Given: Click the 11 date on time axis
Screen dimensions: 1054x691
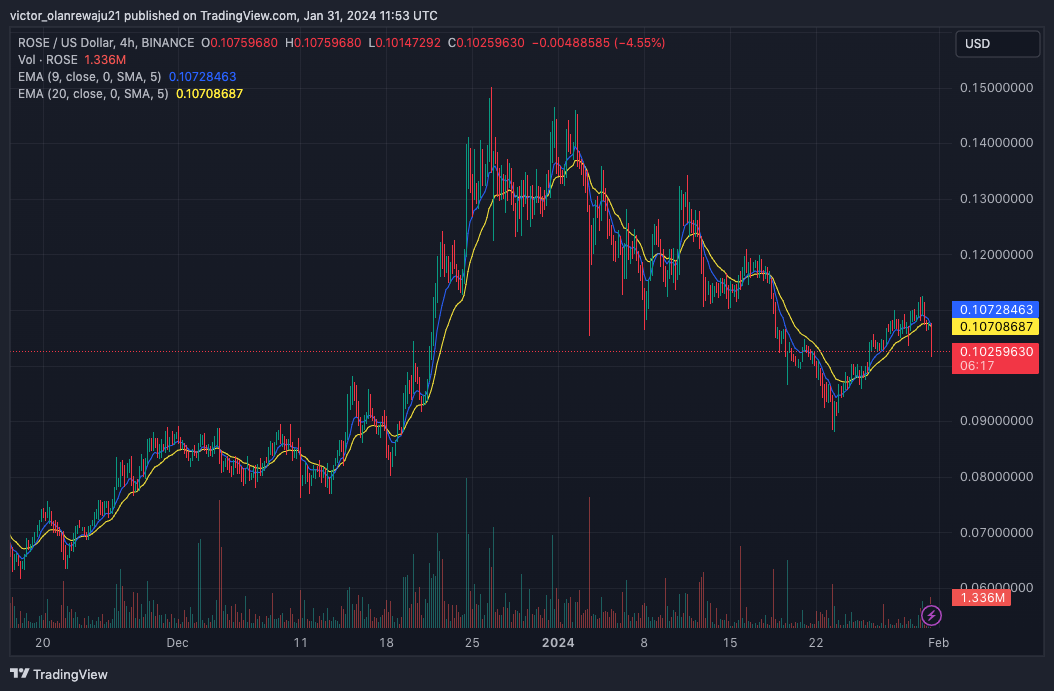Looking at the screenshot, I should (x=300, y=643).
